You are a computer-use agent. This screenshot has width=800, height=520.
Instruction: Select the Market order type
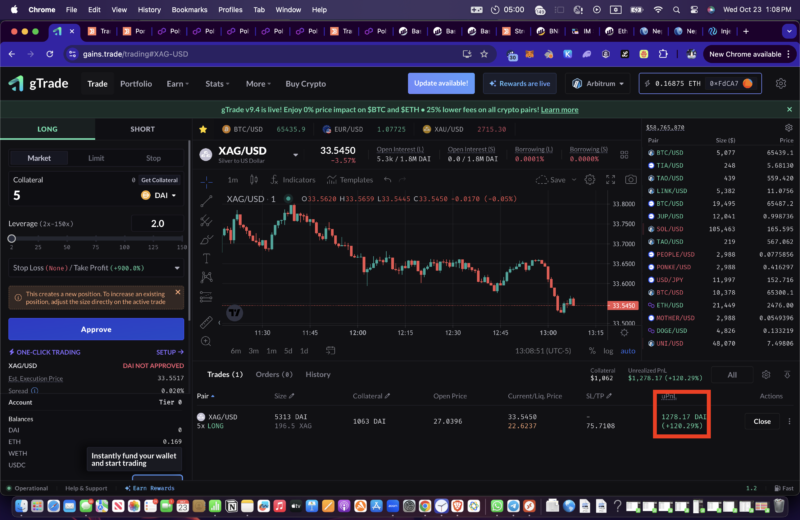click(x=39, y=158)
